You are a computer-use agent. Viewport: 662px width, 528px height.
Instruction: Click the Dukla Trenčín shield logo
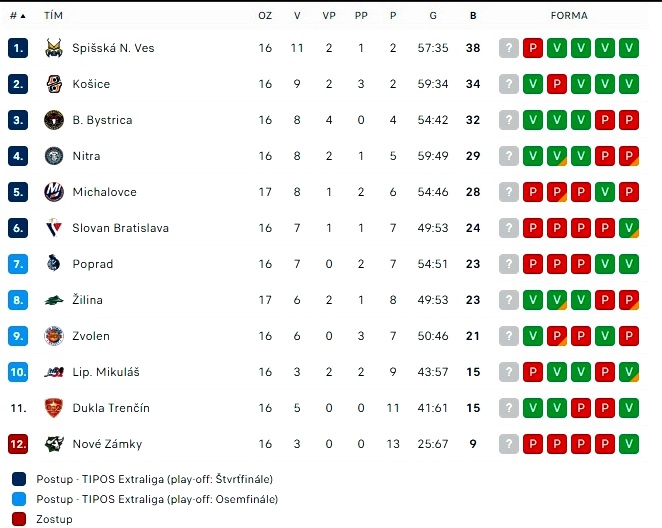[x=54, y=408]
